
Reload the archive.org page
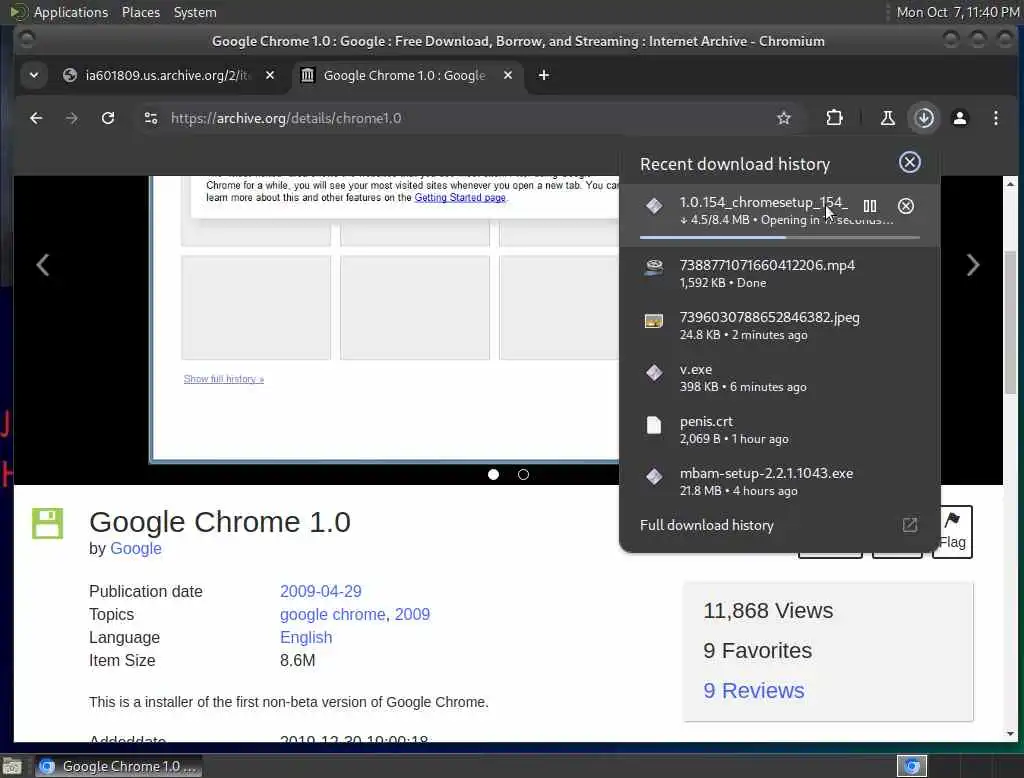pyautogui.click(x=108, y=118)
